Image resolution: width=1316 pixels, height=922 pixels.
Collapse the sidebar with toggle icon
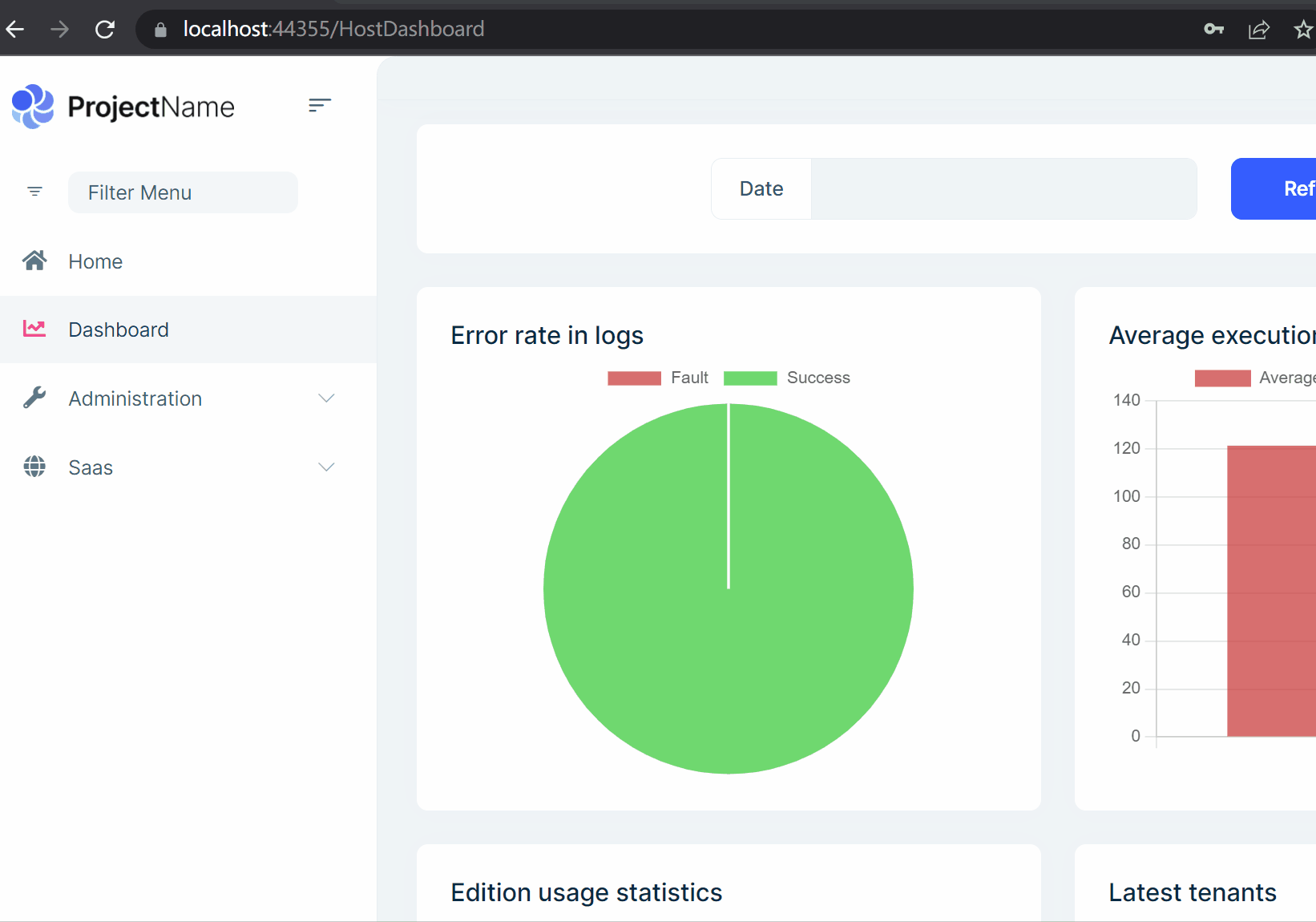point(320,105)
